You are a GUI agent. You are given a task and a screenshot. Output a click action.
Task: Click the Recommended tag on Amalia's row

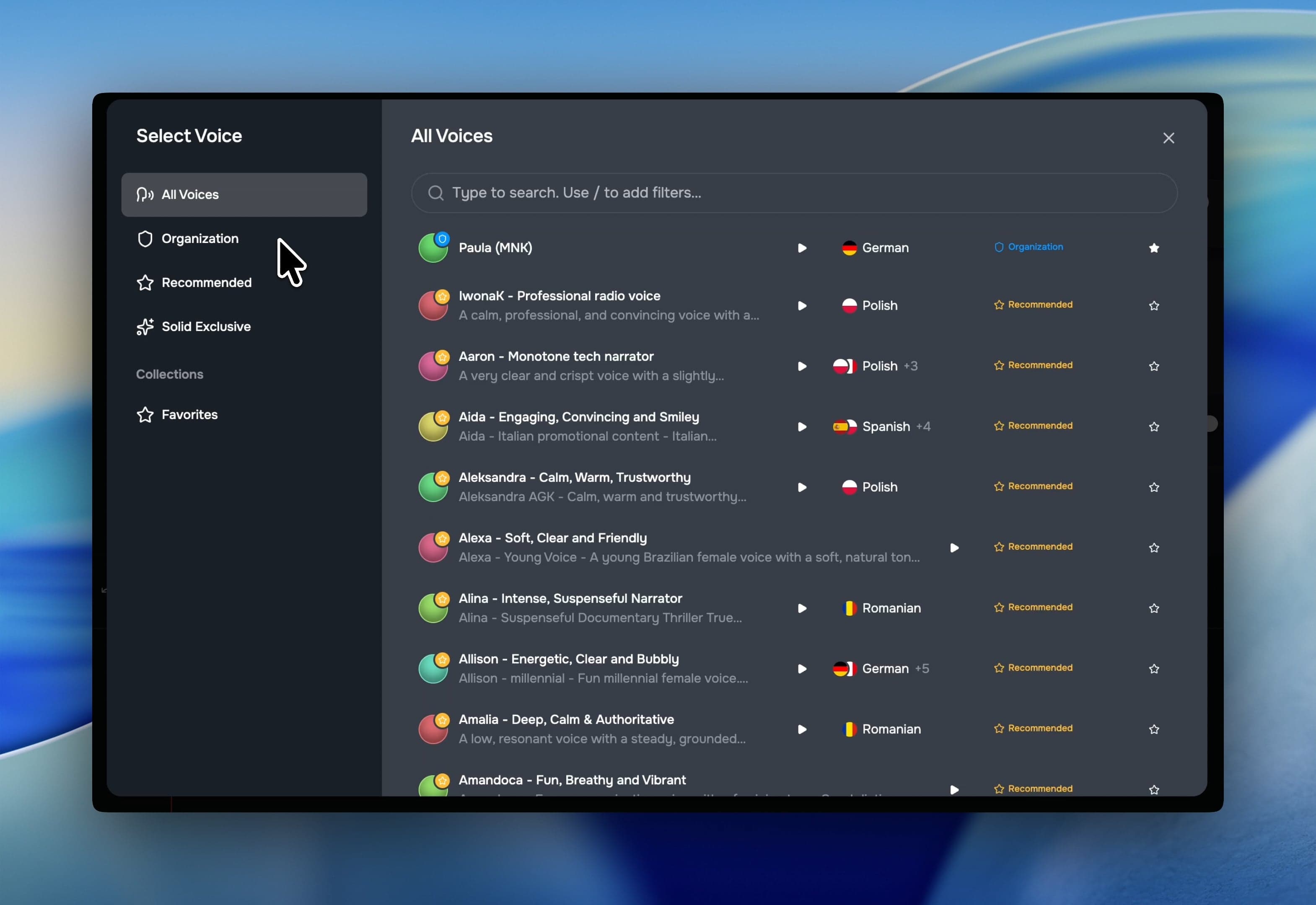pyautogui.click(x=1033, y=728)
